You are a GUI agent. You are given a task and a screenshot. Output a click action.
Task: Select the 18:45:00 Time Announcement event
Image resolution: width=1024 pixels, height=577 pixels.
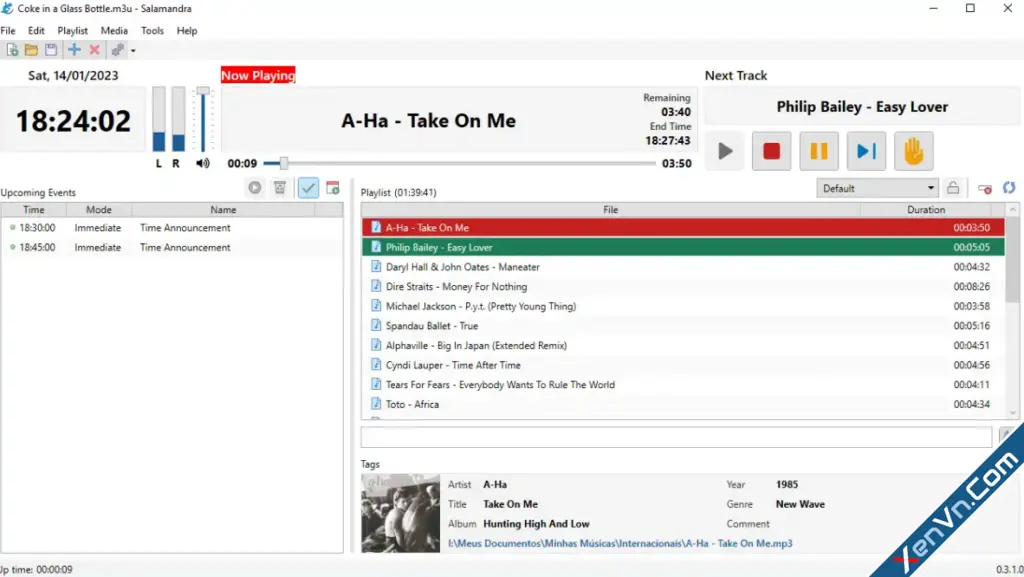(x=172, y=247)
